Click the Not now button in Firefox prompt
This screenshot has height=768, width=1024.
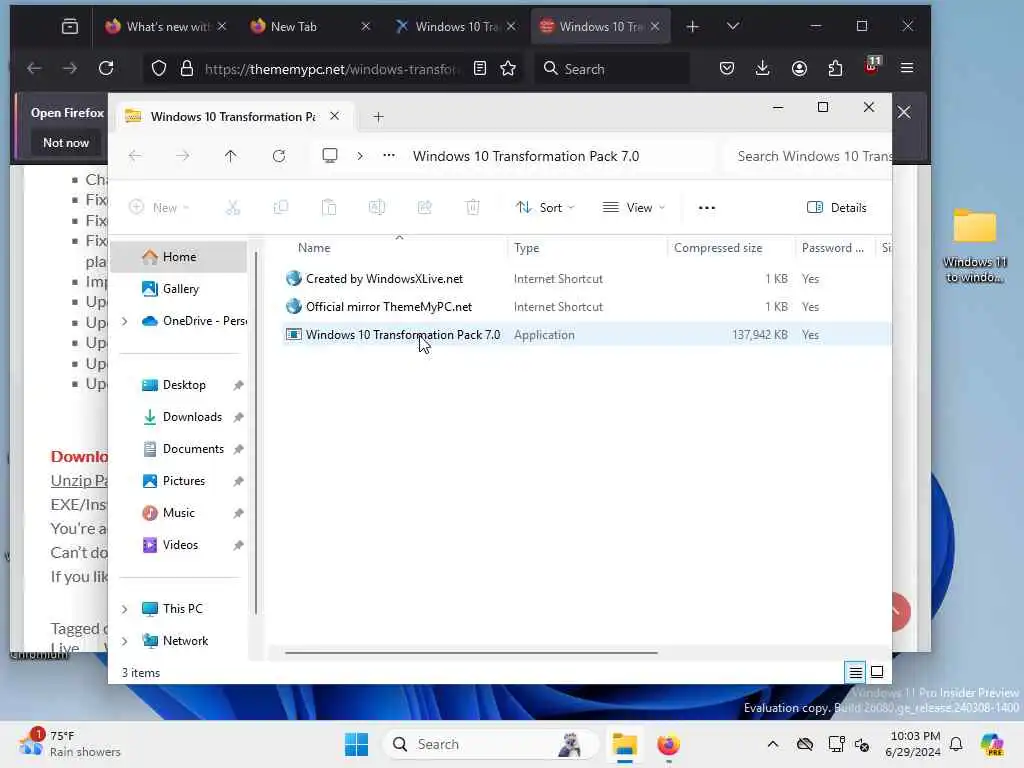66,142
